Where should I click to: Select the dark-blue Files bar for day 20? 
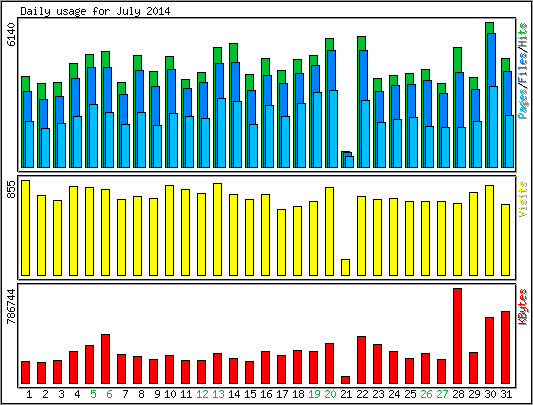coord(331,70)
